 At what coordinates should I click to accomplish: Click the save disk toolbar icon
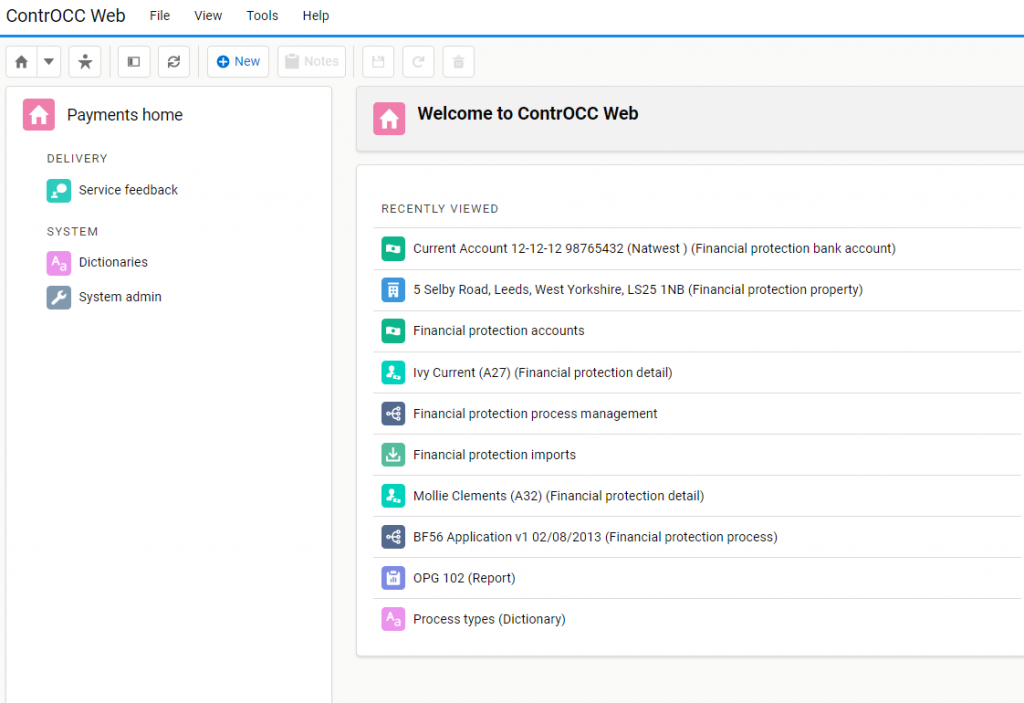click(378, 62)
